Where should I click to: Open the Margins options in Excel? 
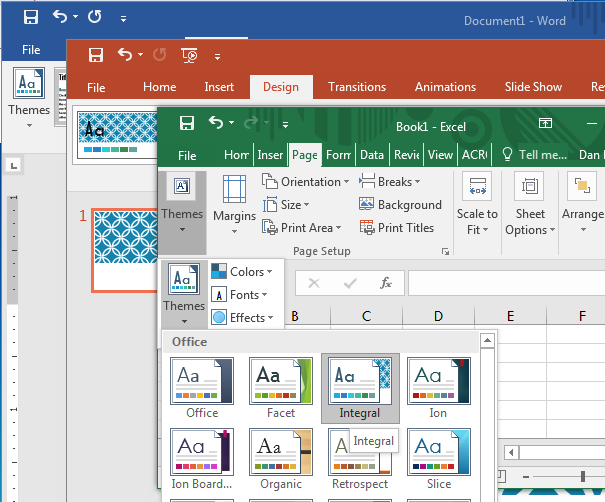tap(234, 198)
